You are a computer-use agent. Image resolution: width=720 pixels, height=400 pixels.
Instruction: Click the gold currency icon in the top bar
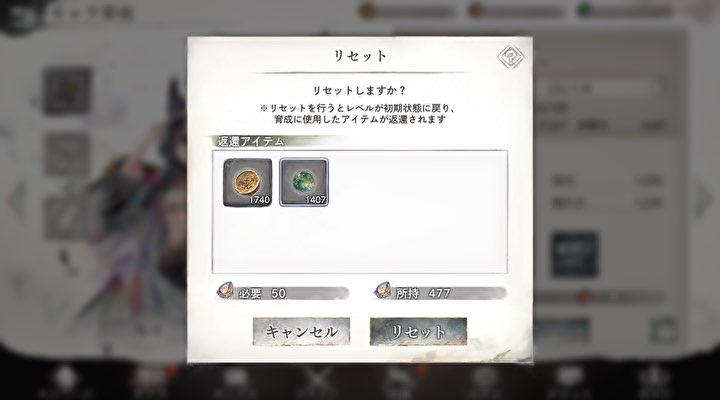pyautogui.click(x=367, y=11)
